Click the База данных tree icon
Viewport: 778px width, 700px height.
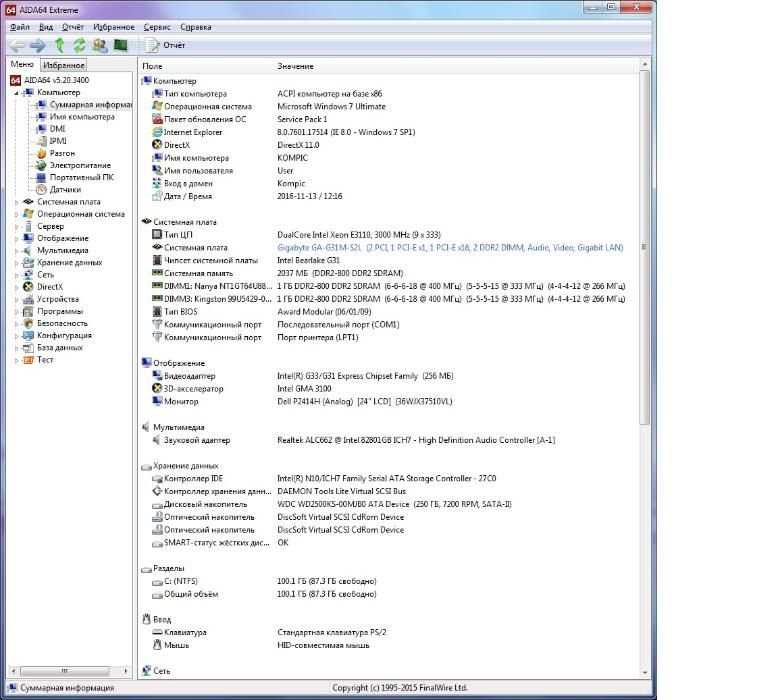[28, 348]
